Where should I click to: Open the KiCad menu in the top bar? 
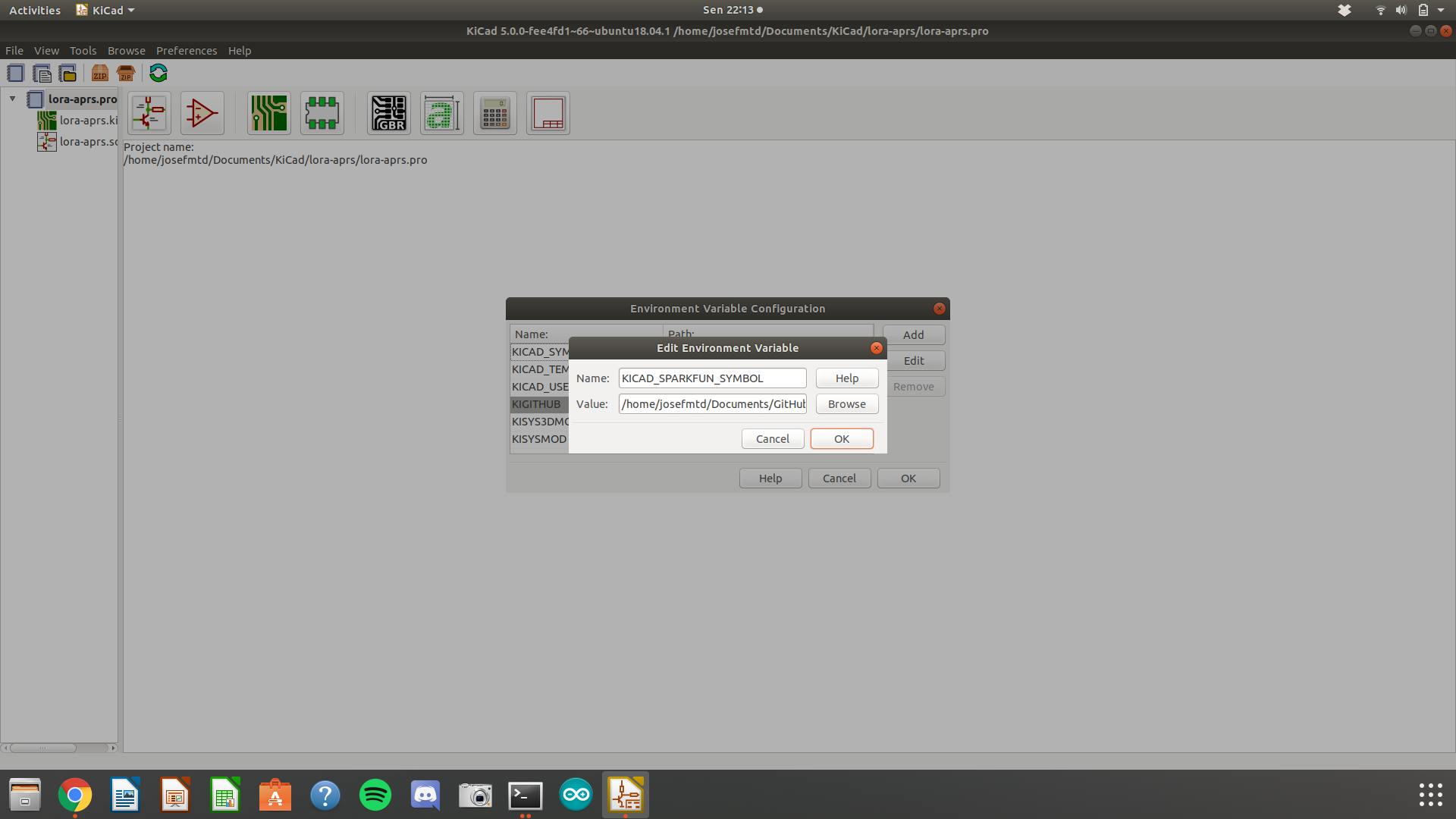coord(104,10)
